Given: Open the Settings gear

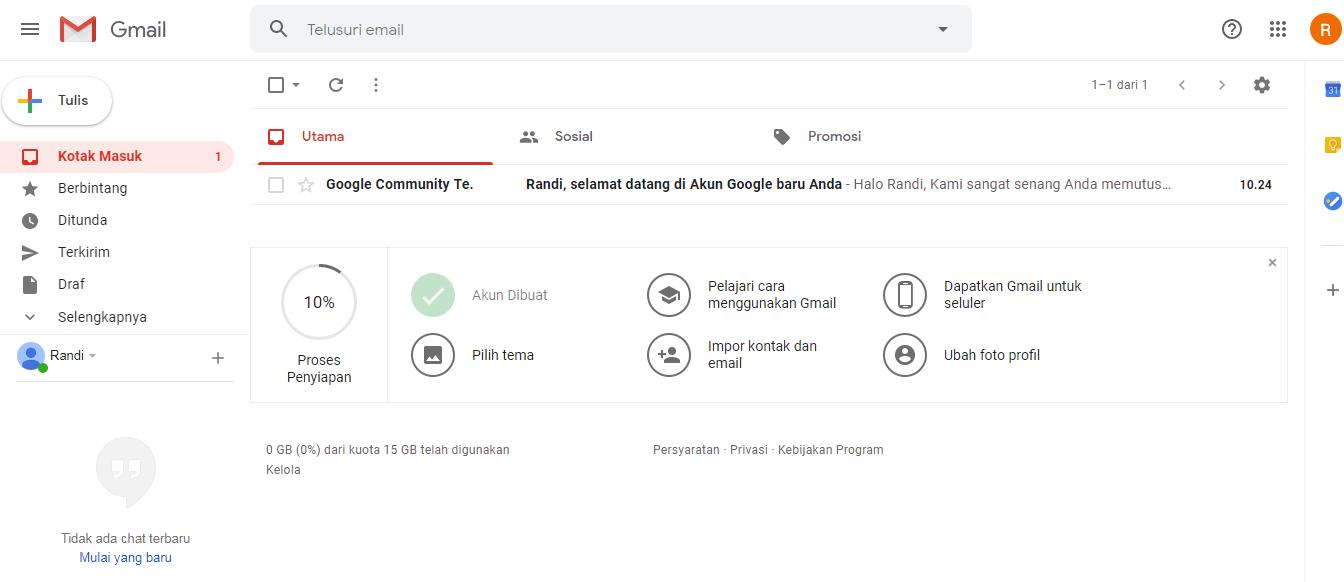Looking at the screenshot, I should coord(1262,85).
